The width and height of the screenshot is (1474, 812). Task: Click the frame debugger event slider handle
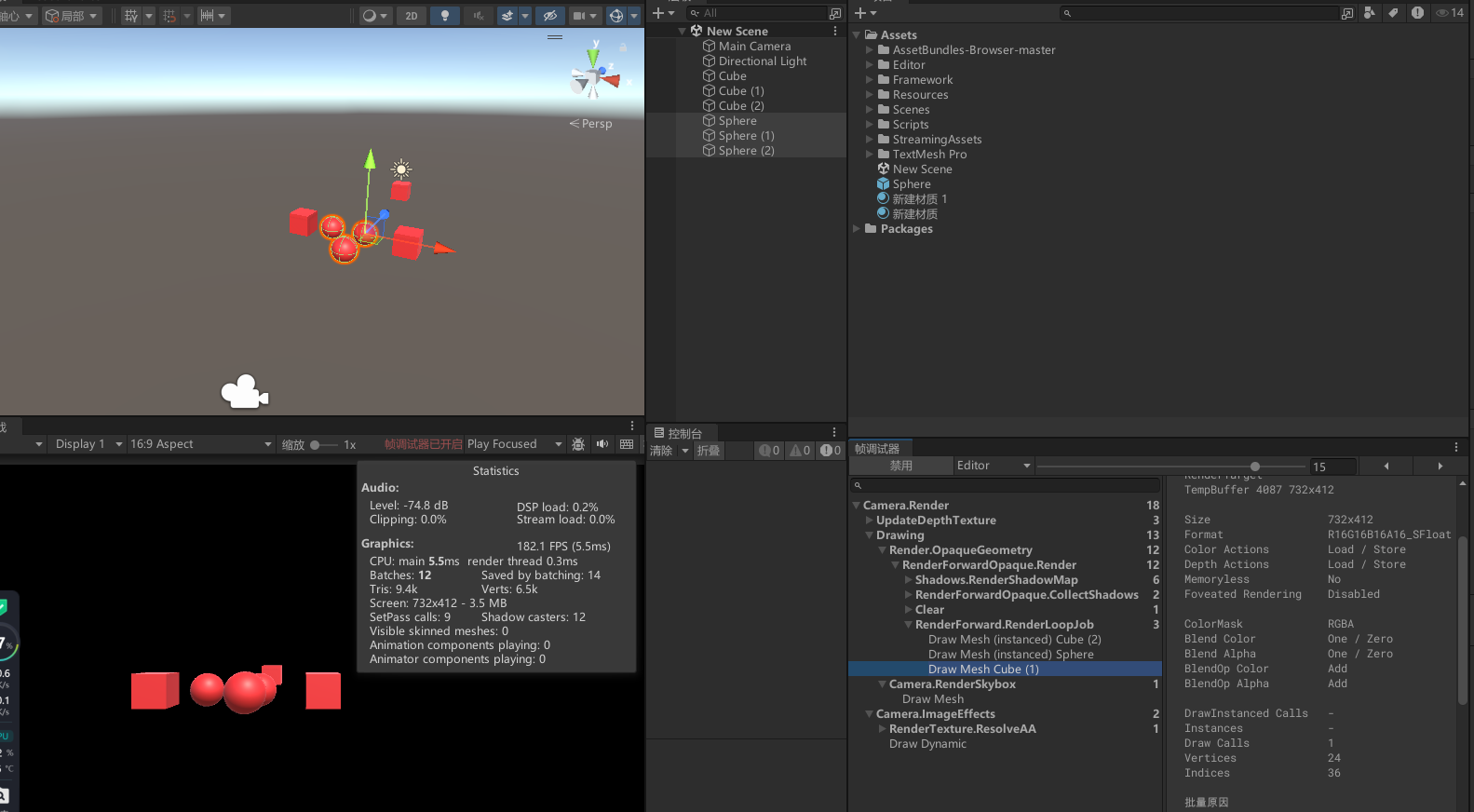(x=1255, y=467)
